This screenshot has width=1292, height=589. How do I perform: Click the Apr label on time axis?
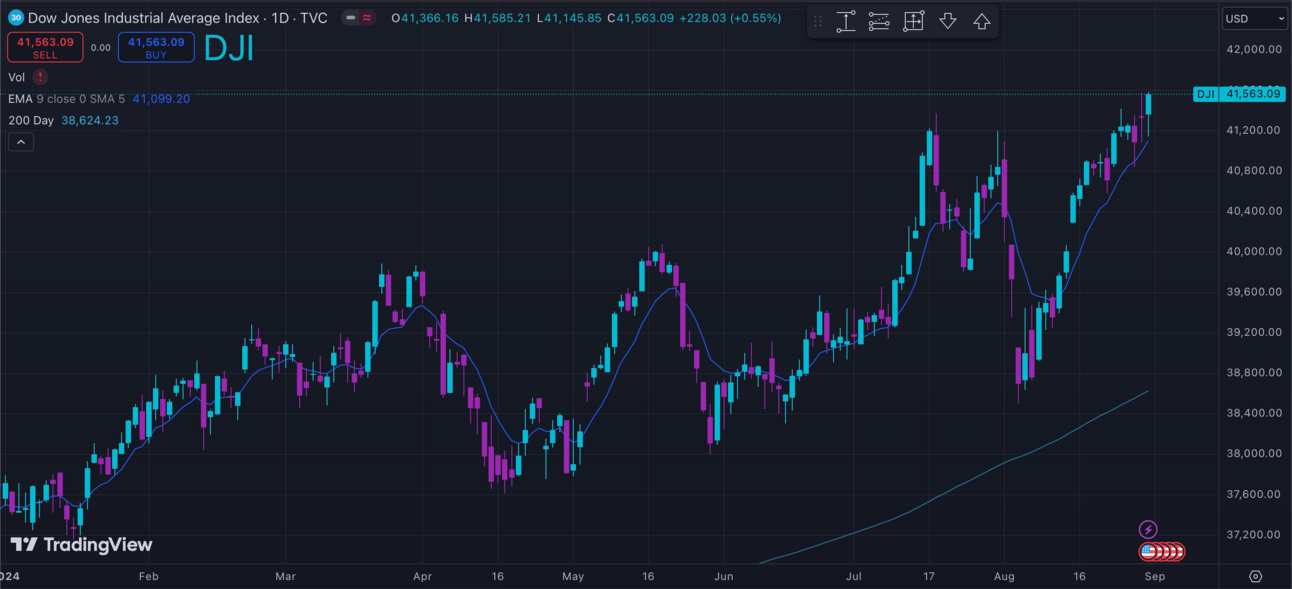[422, 577]
